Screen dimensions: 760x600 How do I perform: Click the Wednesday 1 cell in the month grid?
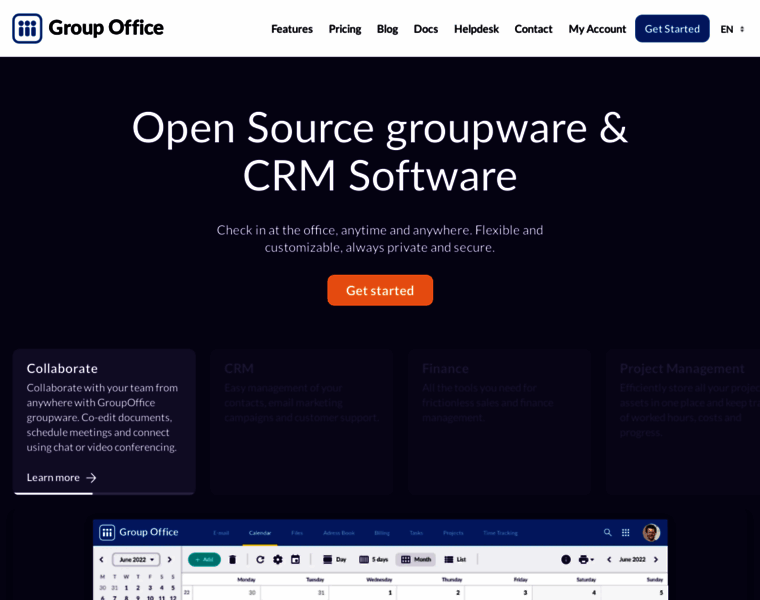363,593
